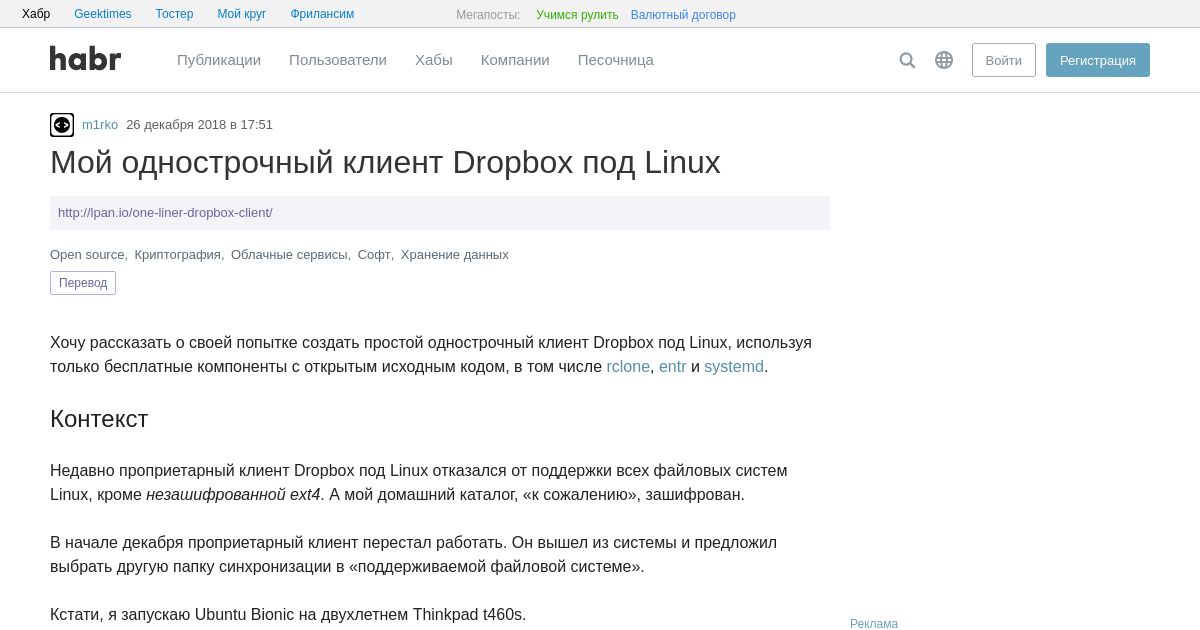The height and width of the screenshot is (630, 1200).
Task: Click the Регистрация button
Action: pyautogui.click(x=1098, y=60)
